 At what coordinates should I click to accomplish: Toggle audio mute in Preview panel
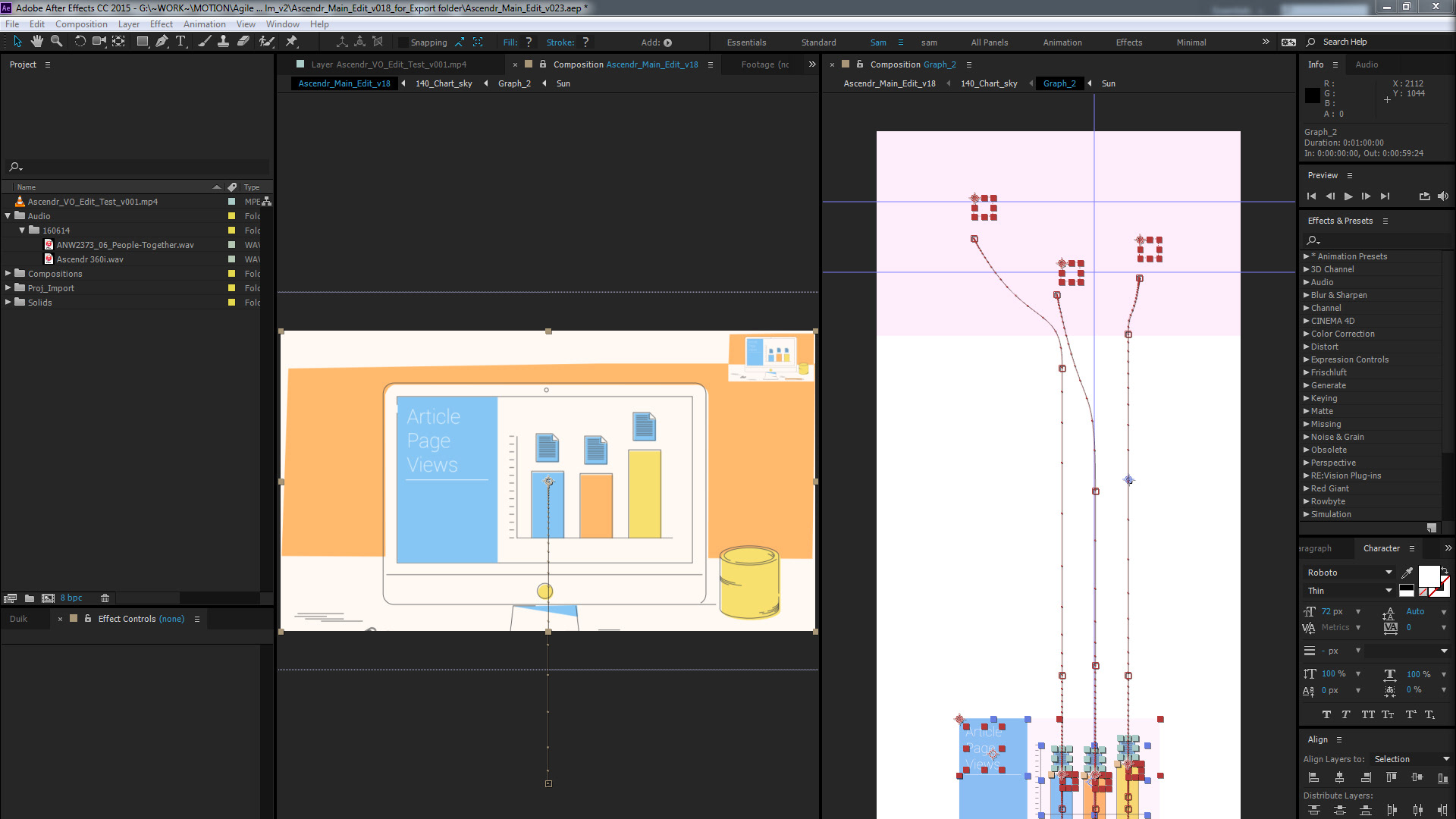(x=1443, y=196)
